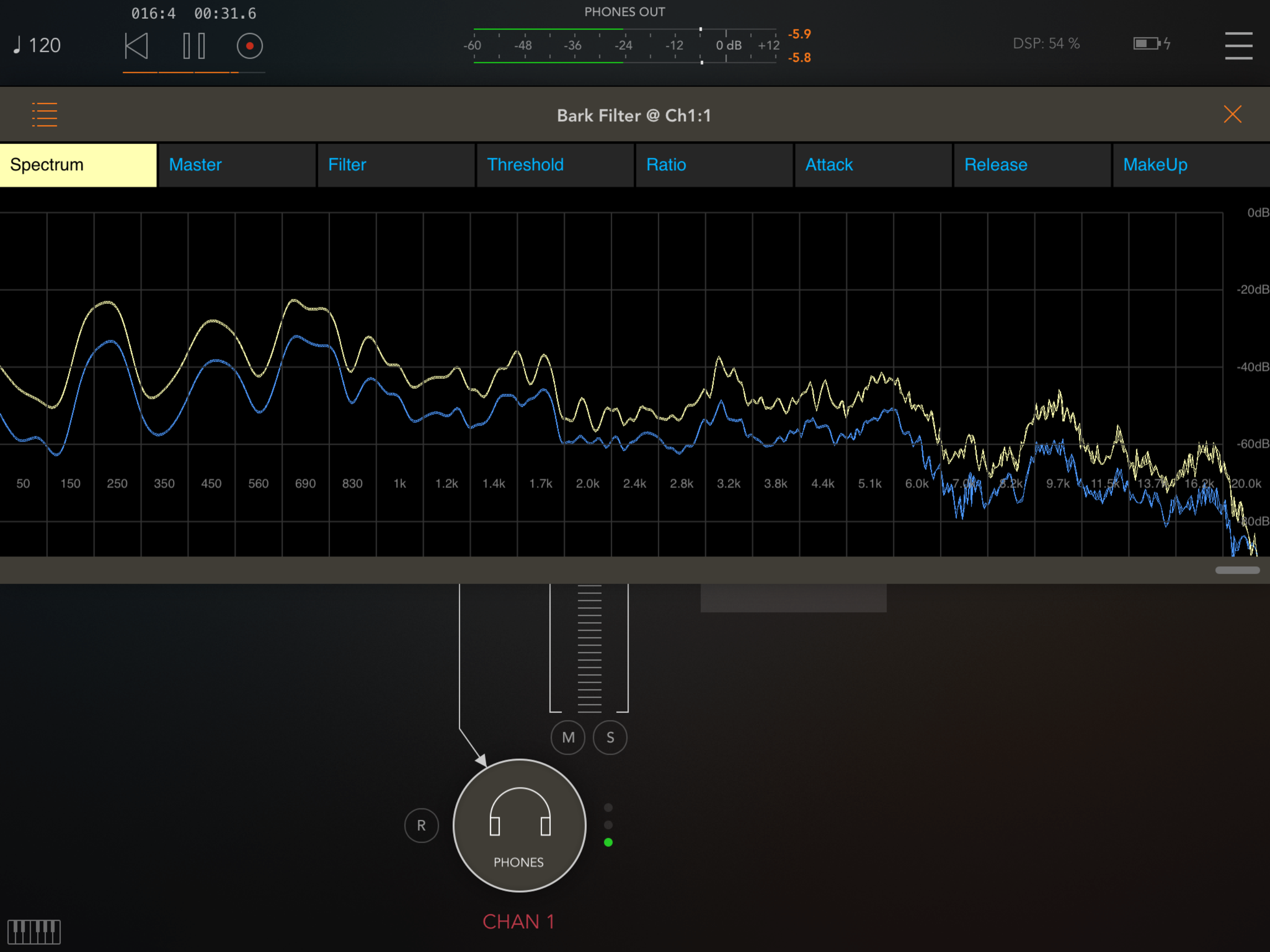Click the PHONES headphone output node

[519, 825]
